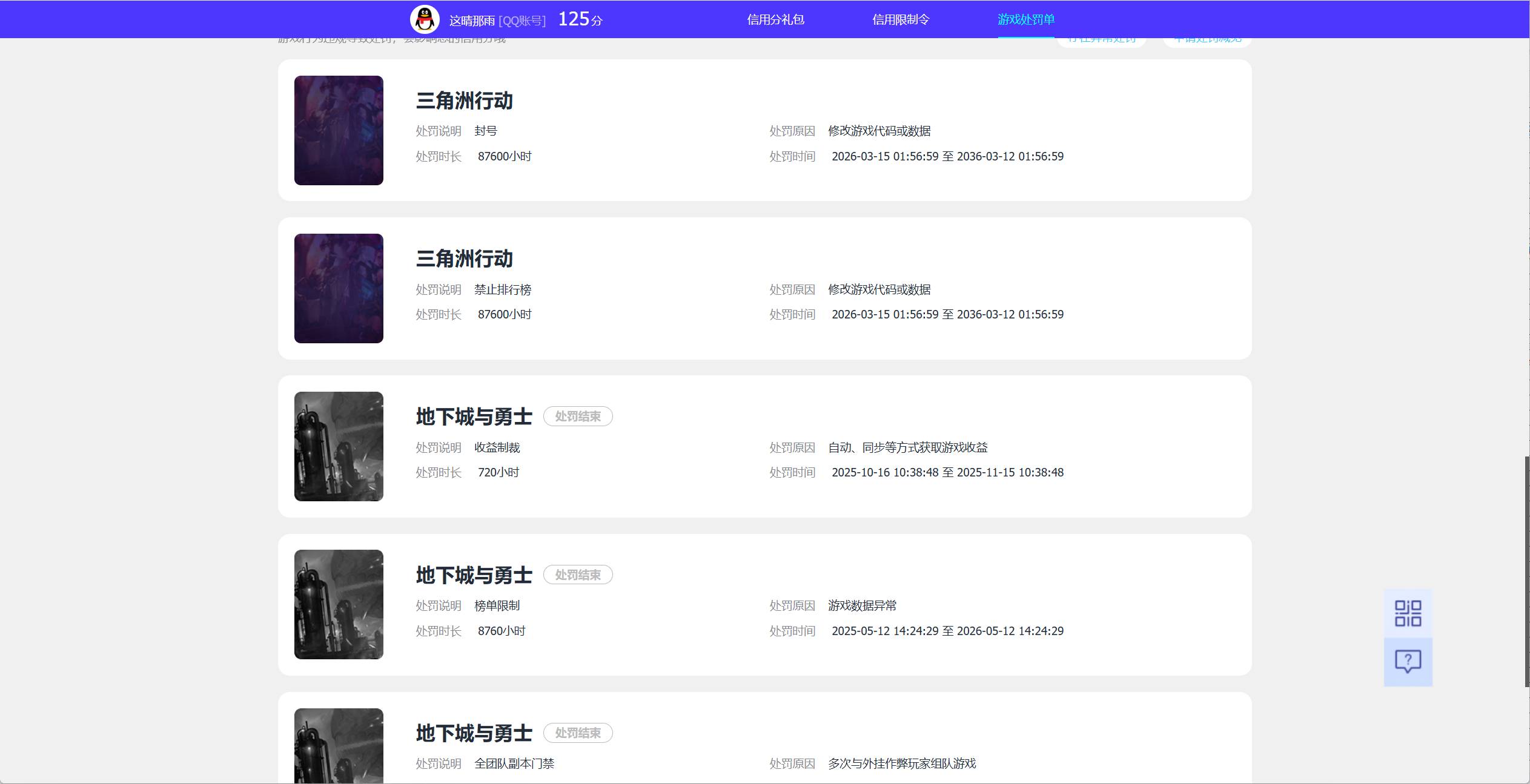Screen dimensions: 1530x784
Task: Select the 收益制裁 penalty description text
Action: coord(497,447)
